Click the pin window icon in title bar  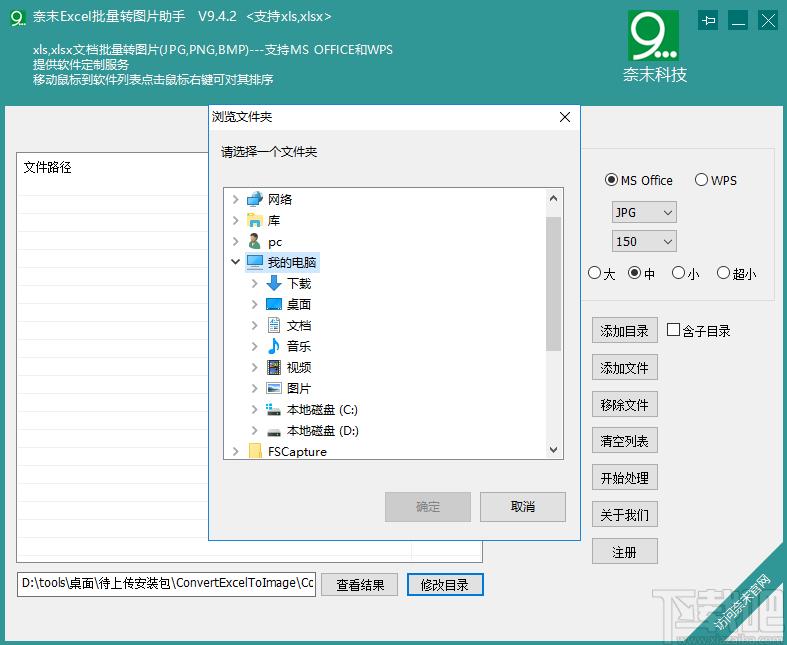[709, 20]
